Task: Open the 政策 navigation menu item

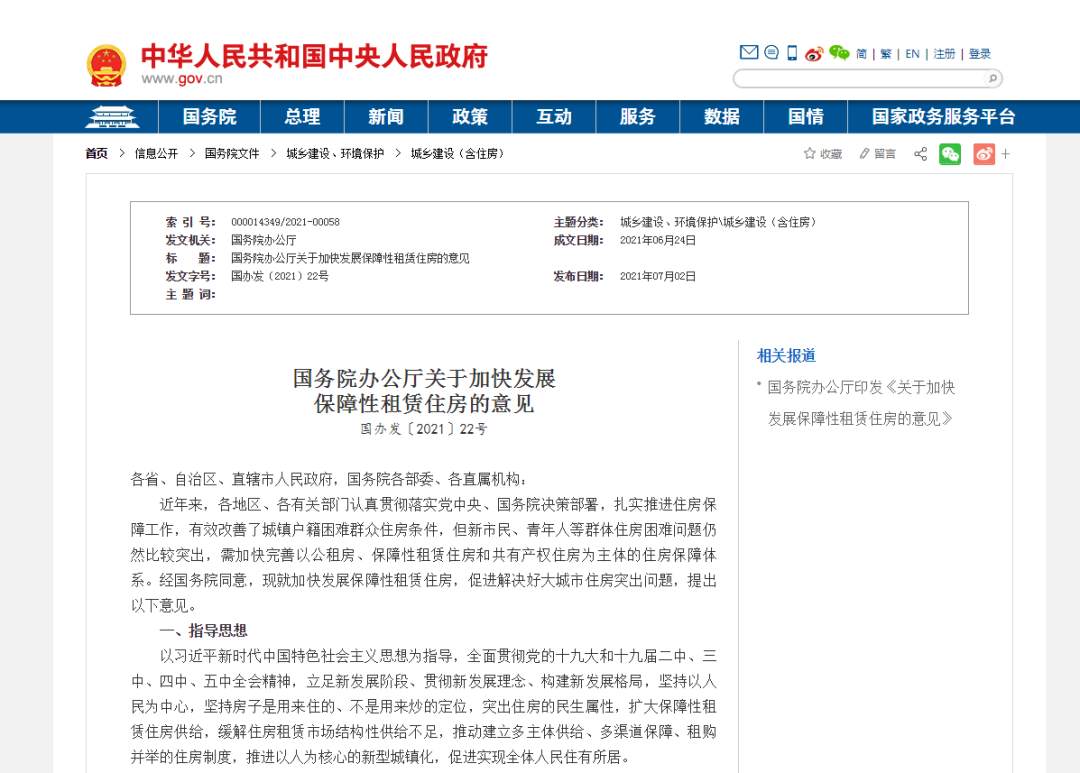Action: (470, 116)
